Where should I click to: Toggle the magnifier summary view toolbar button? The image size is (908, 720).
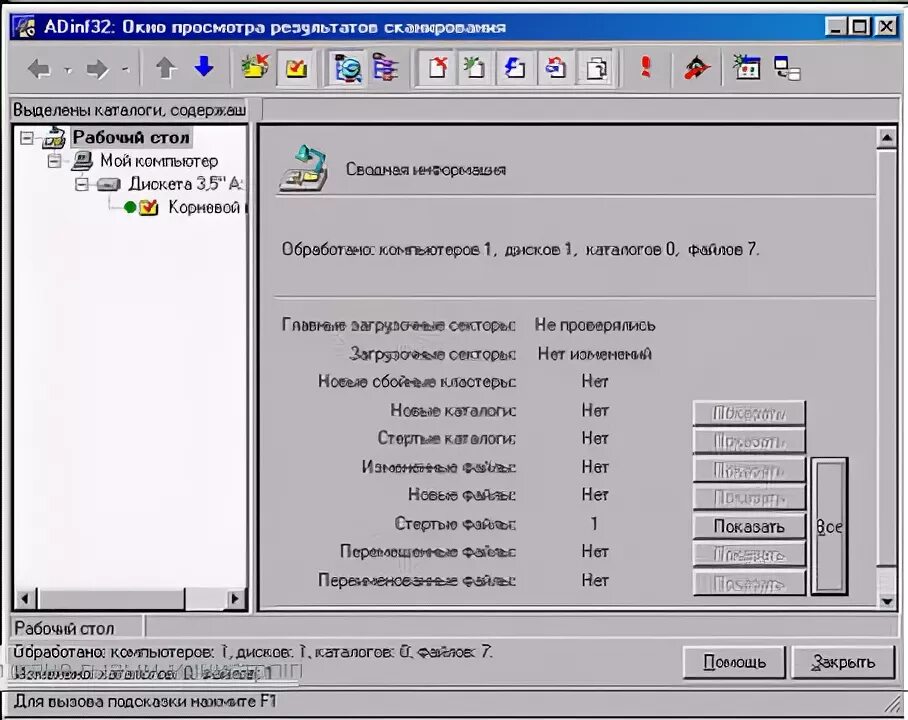[347, 68]
